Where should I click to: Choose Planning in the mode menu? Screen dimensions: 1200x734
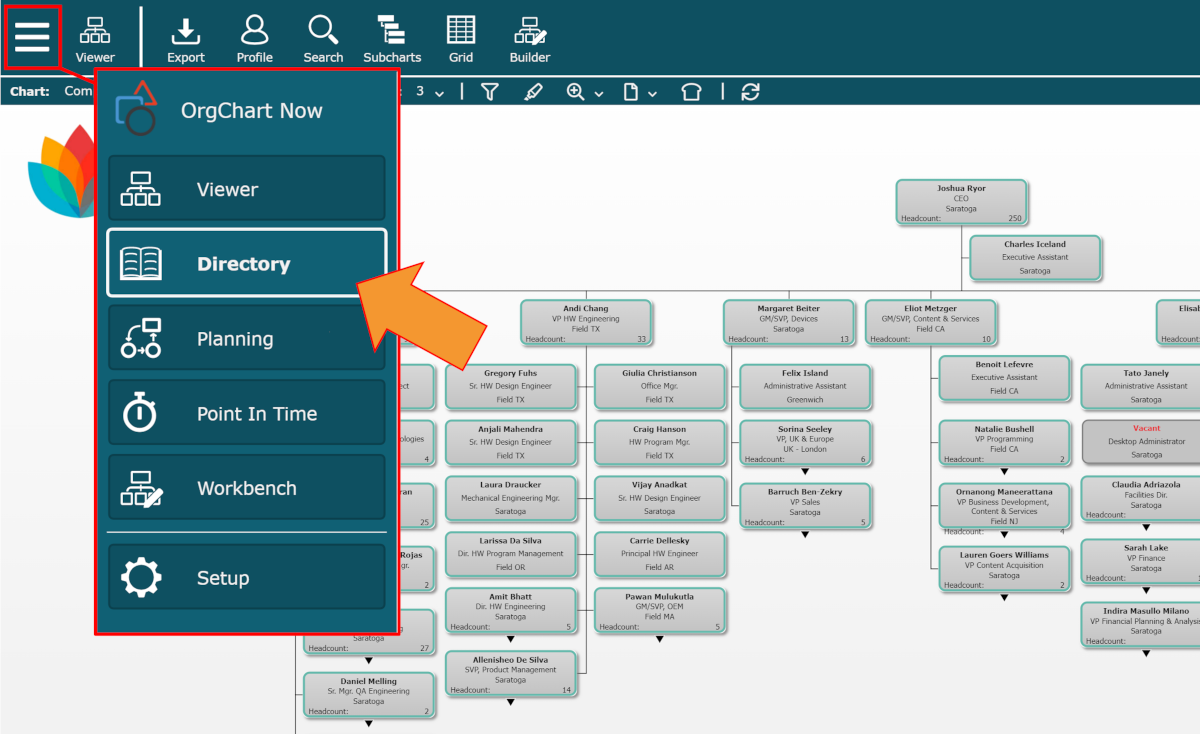pos(246,339)
